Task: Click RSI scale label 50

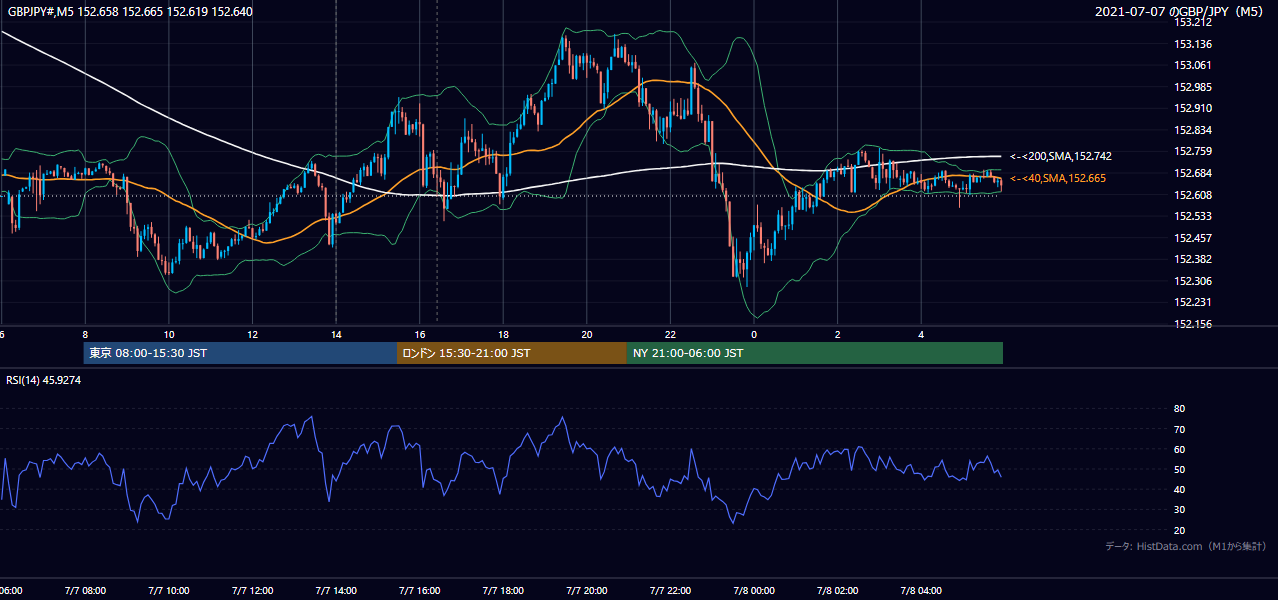Action: 1180,469
